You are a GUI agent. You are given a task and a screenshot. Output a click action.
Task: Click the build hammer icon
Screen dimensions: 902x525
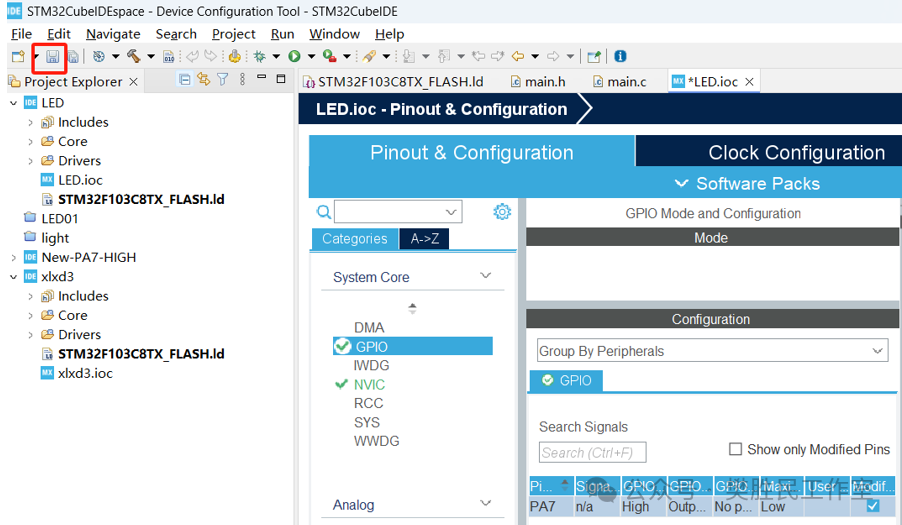pos(133,56)
